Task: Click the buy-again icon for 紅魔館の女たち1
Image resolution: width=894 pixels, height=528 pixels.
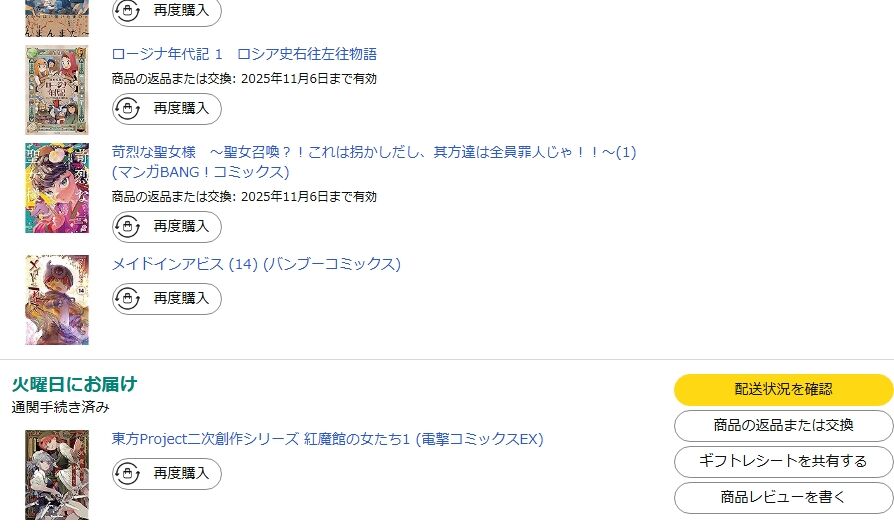Action: [129, 473]
